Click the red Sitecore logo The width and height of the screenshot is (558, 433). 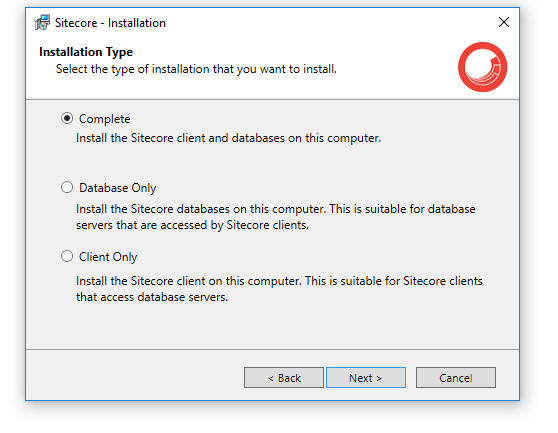point(482,67)
